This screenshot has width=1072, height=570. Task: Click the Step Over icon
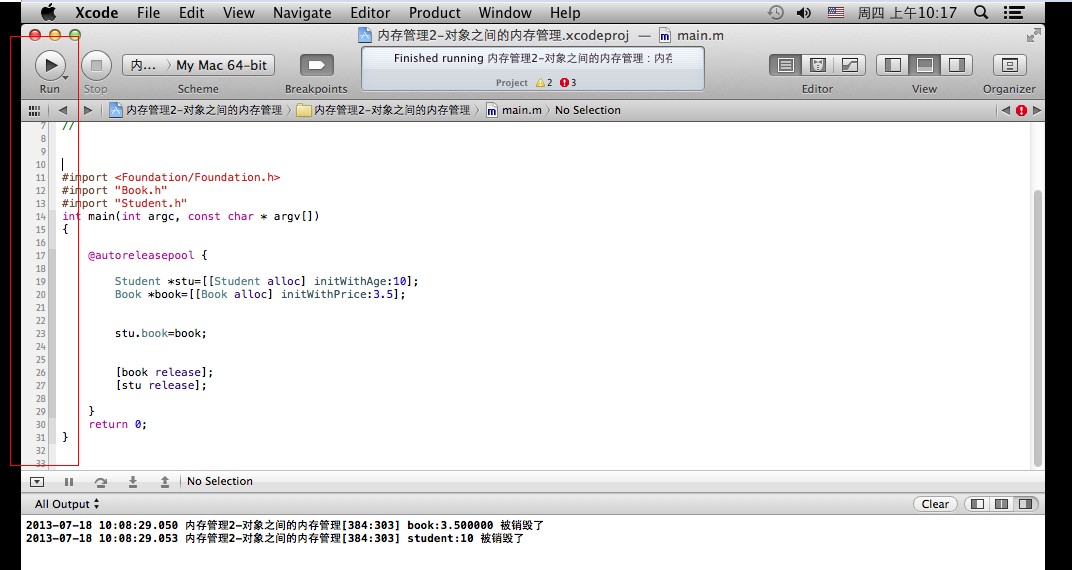100,482
